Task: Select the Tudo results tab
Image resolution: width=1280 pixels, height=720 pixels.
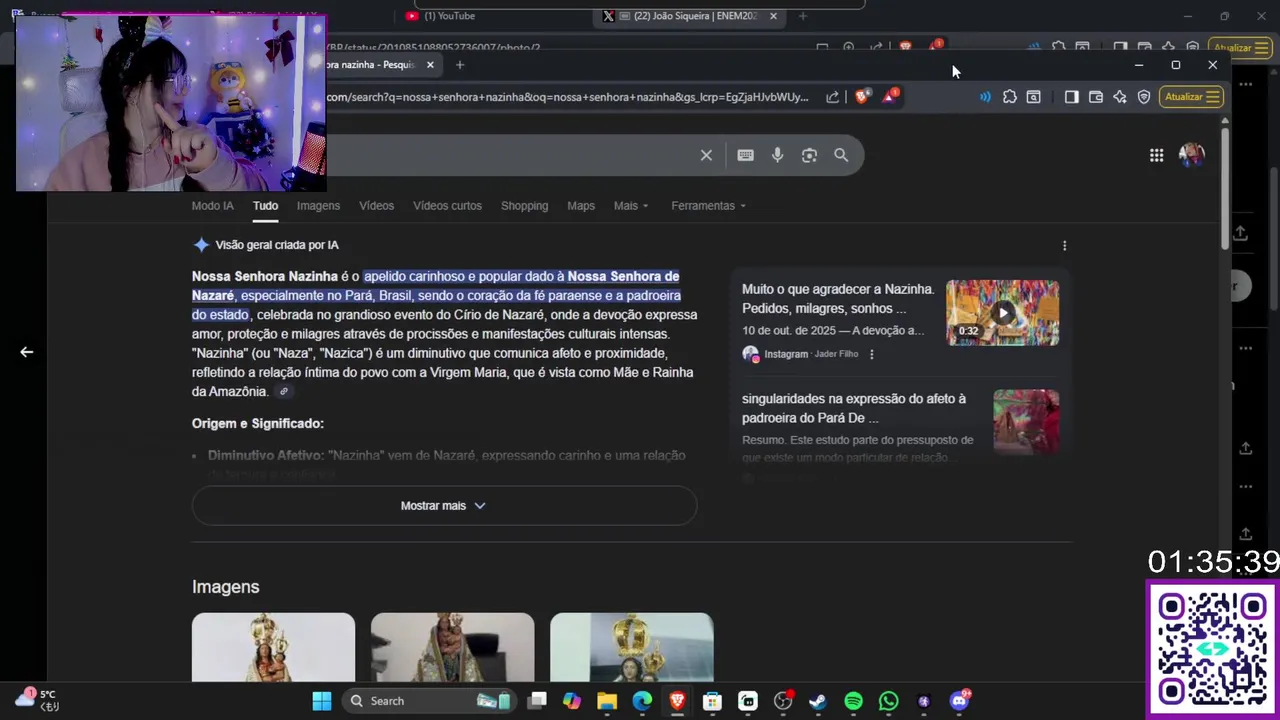Action: (x=265, y=206)
